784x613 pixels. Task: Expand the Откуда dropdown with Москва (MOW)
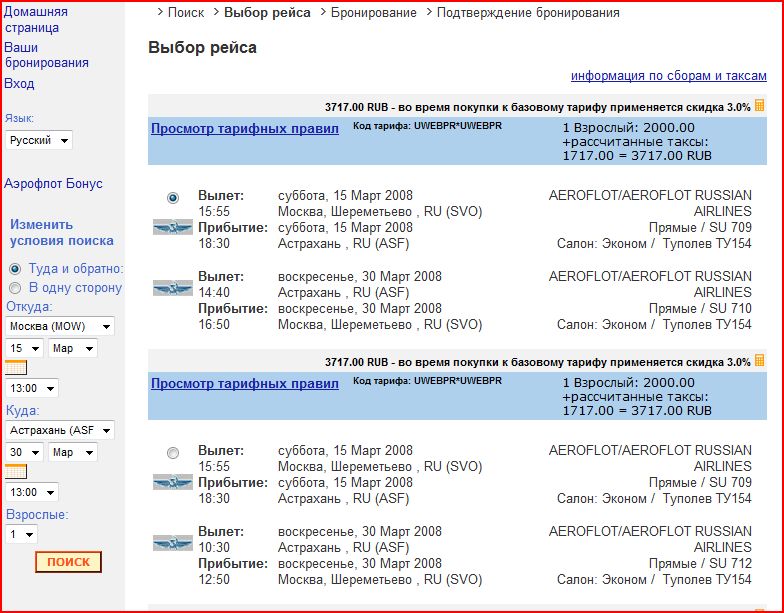pos(60,326)
